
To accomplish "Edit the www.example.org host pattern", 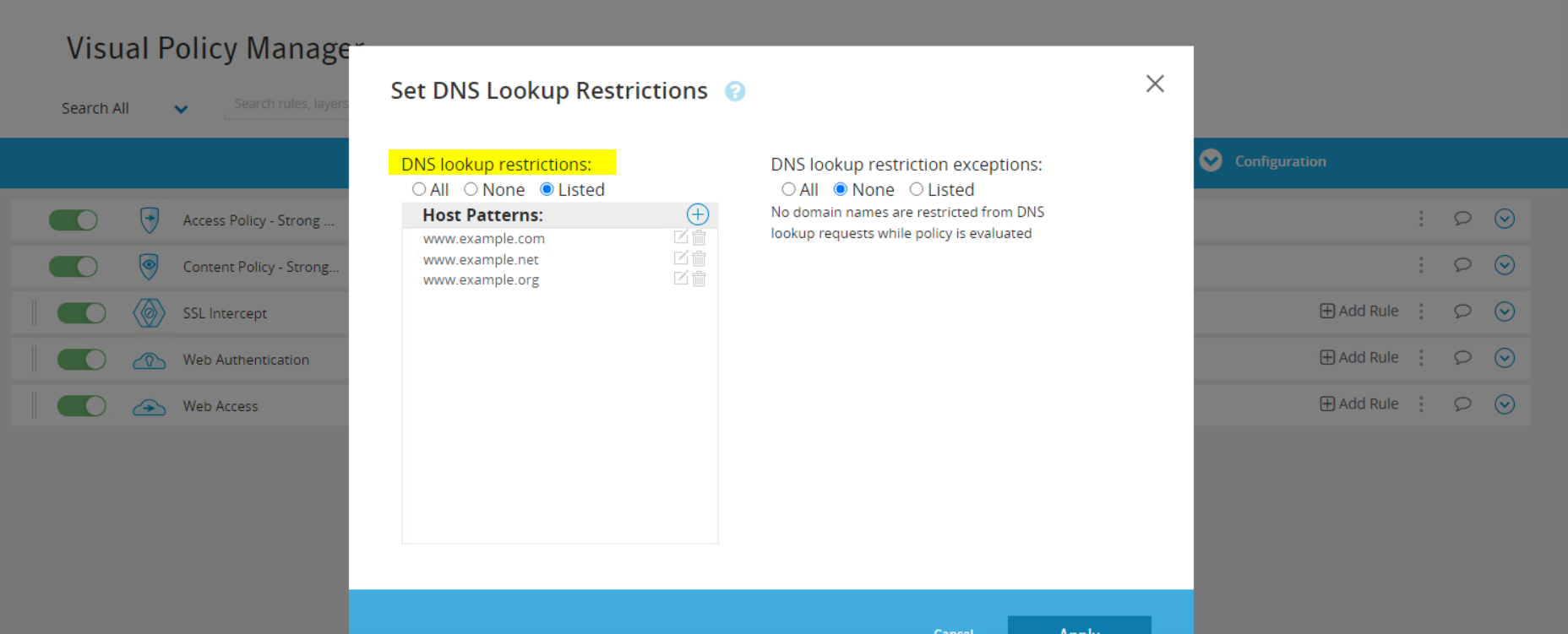I will coord(681,279).
